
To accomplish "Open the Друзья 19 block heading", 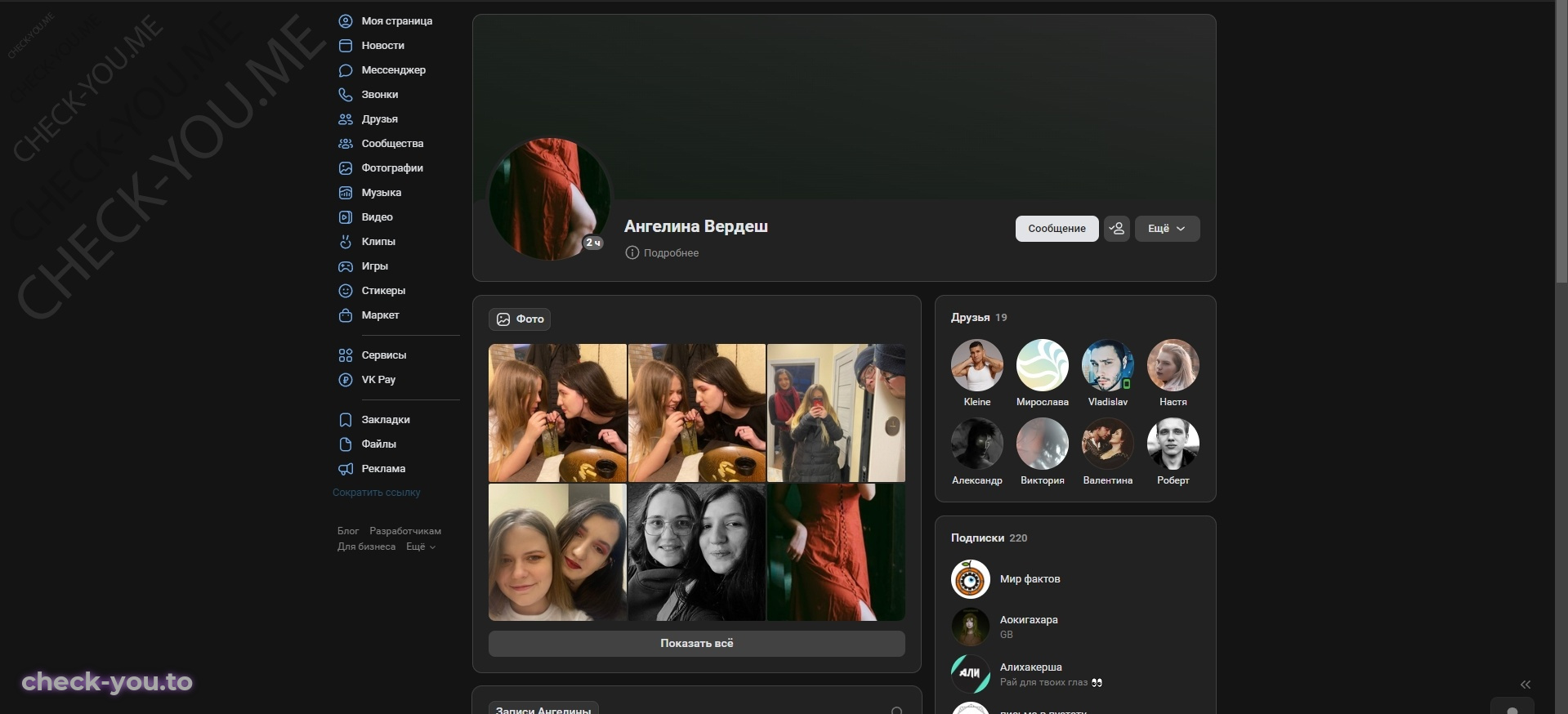I will tap(979, 318).
